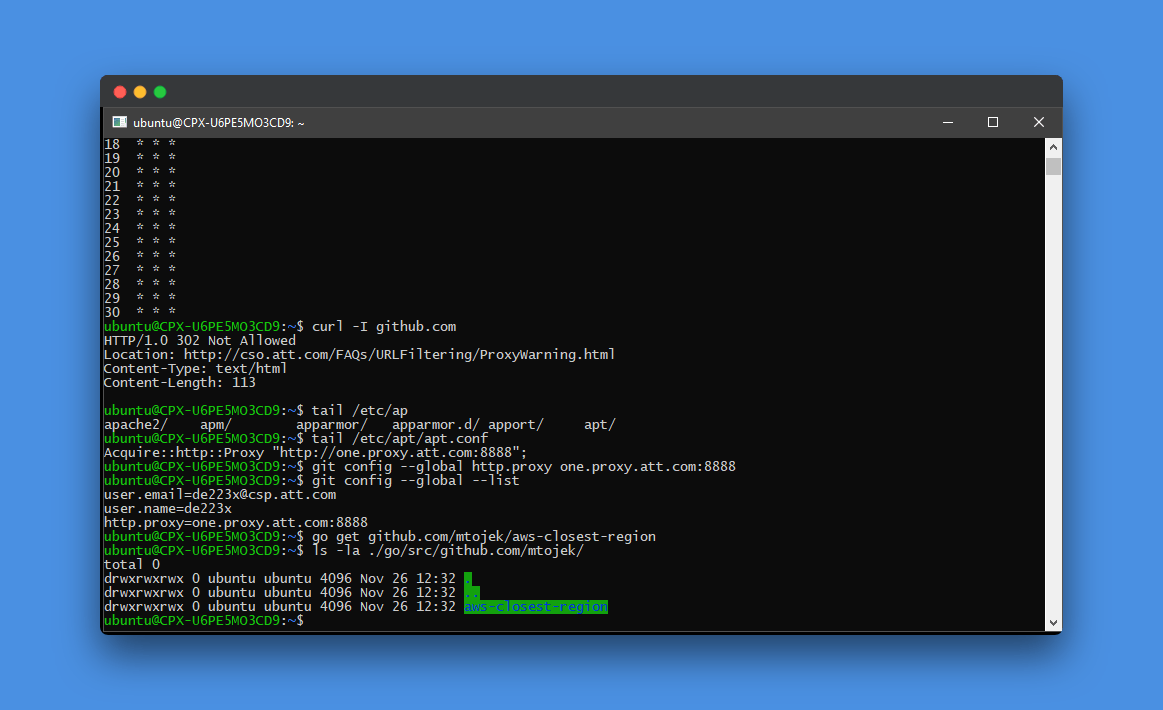Click the proxy address one.proxy.att.com:8888
The height and width of the screenshot is (710, 1163).
click(650, 466)
